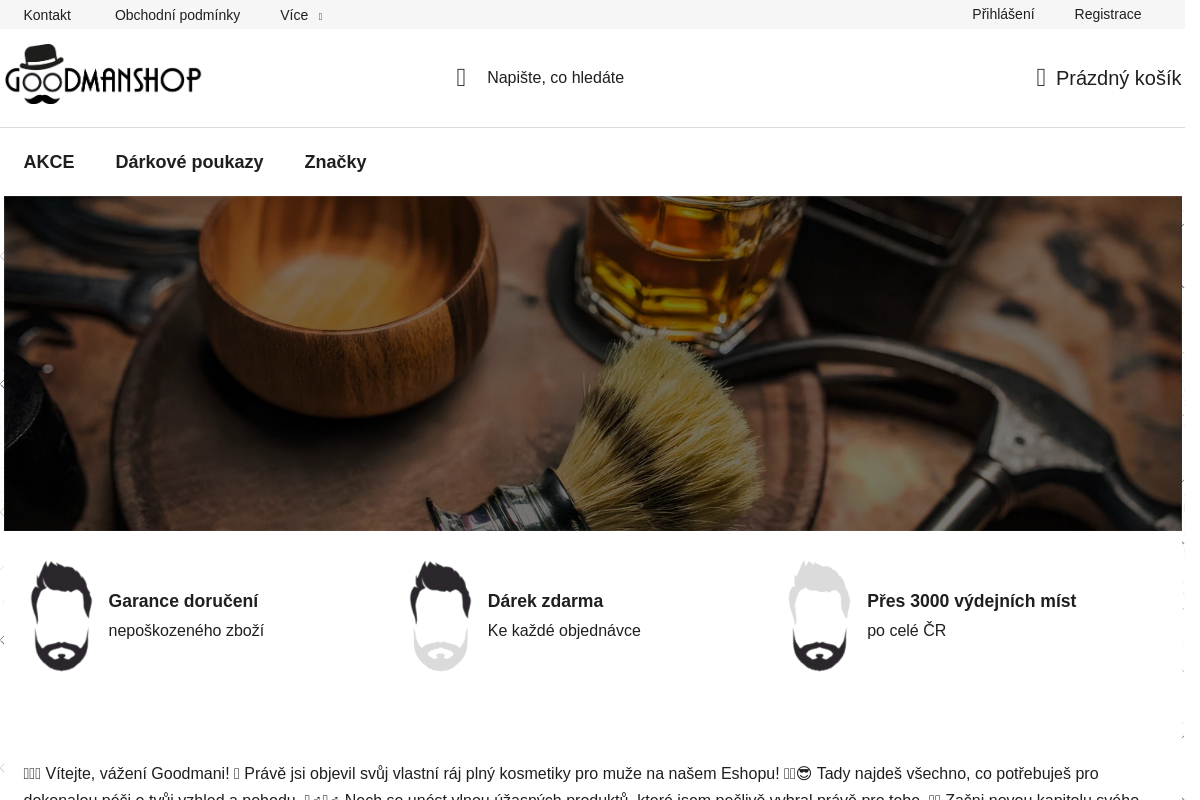This screenshot has height=800, width=1200.
Task: Open the Značky menu
Action: point(335,162)
